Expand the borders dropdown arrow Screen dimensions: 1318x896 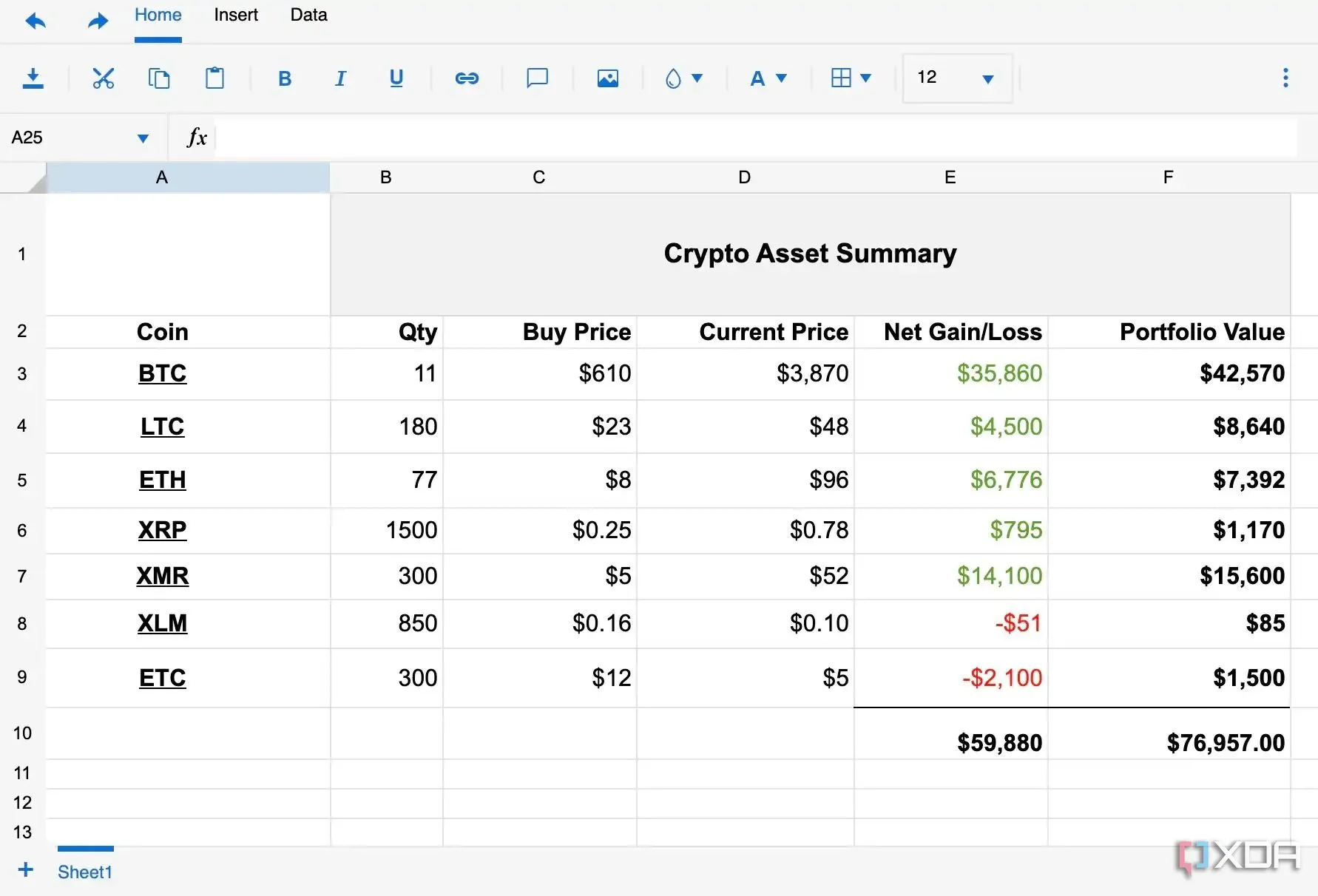(x=866, y=78)
